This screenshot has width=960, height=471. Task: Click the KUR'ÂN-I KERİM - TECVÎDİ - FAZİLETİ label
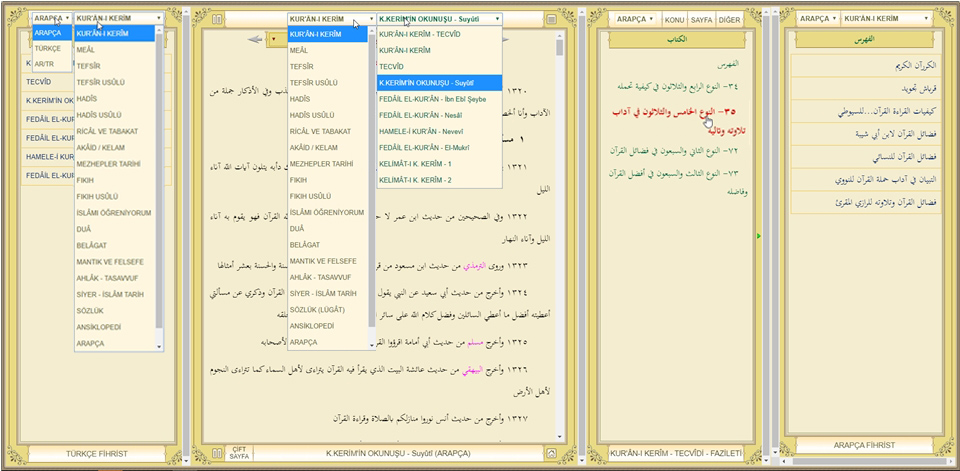tap(676, 454)
